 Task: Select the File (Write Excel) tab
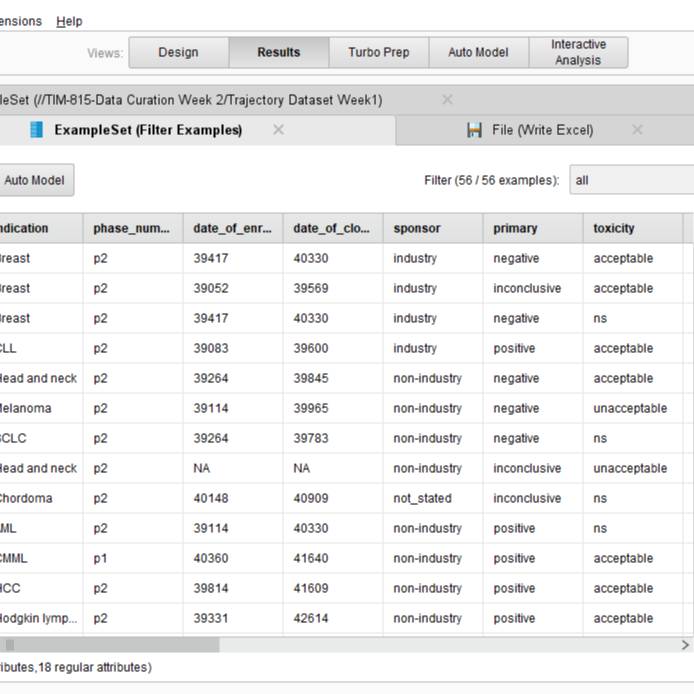543,130
